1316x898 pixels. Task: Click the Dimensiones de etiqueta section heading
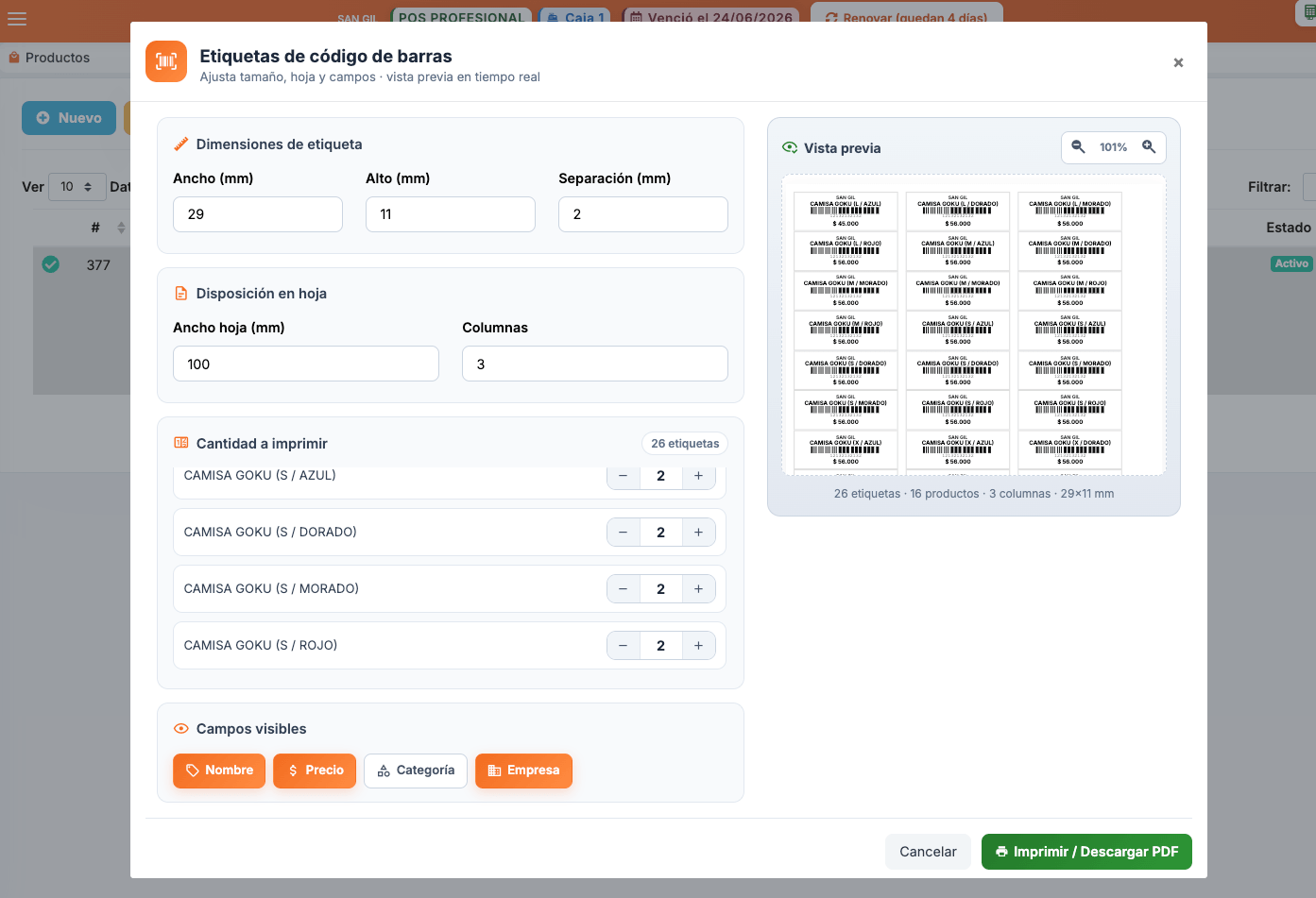[280, 144]
